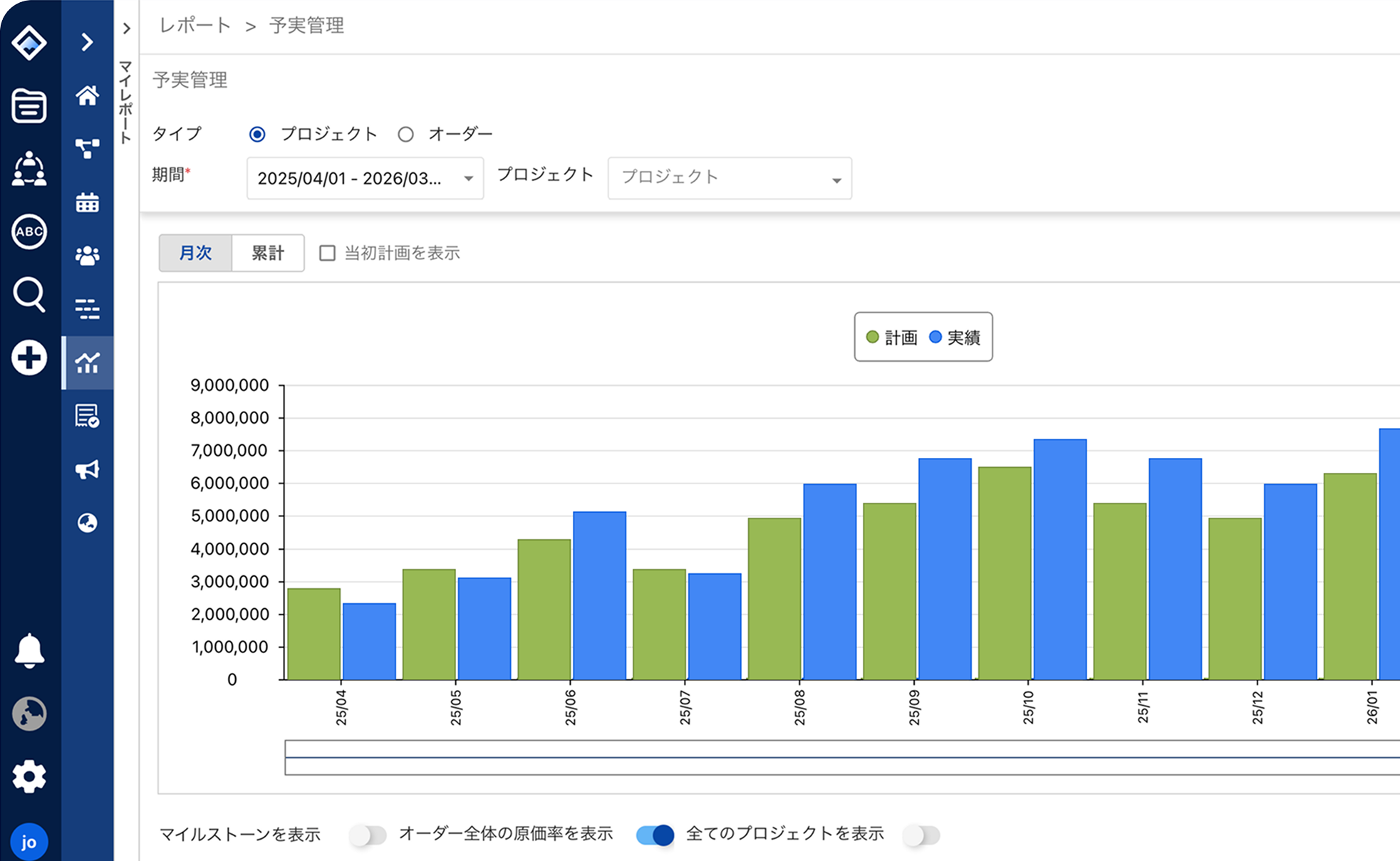Toggle the マイルストーンを表示 switch
The image size is (1400, 861).
point(368,835)
